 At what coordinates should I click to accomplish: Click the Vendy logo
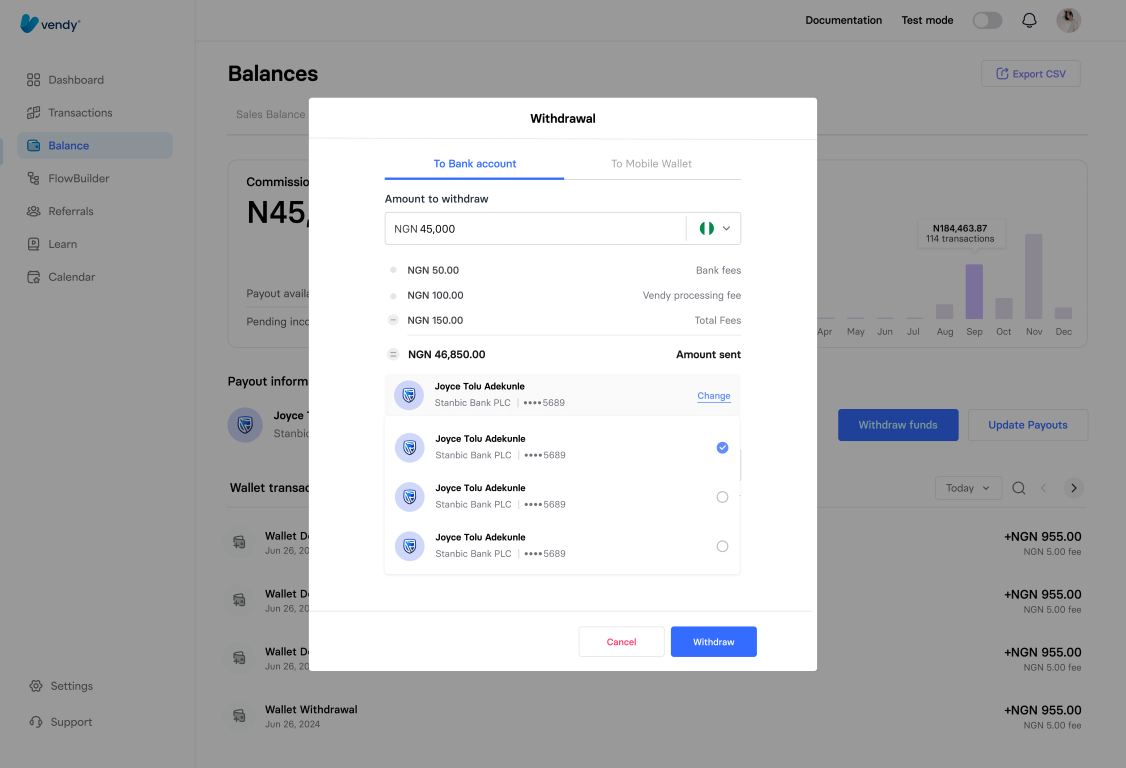coord(50,24)
